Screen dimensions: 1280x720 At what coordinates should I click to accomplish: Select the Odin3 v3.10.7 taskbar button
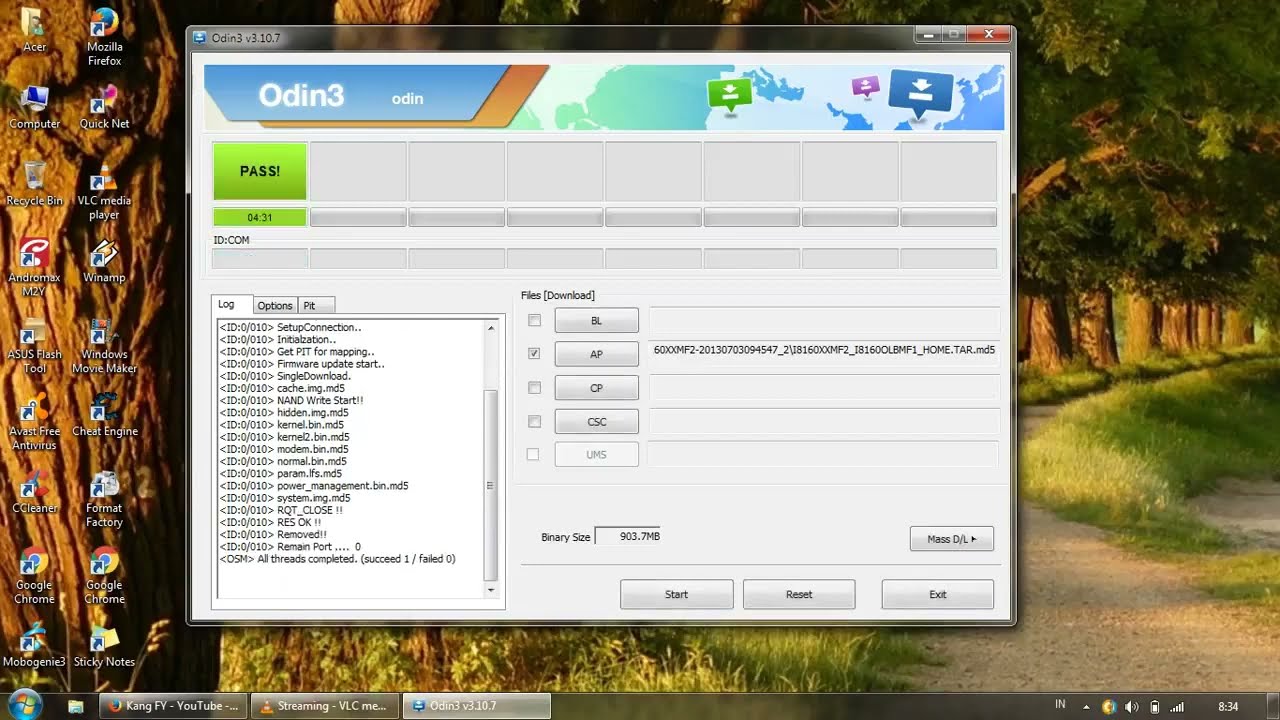(476, 706)
